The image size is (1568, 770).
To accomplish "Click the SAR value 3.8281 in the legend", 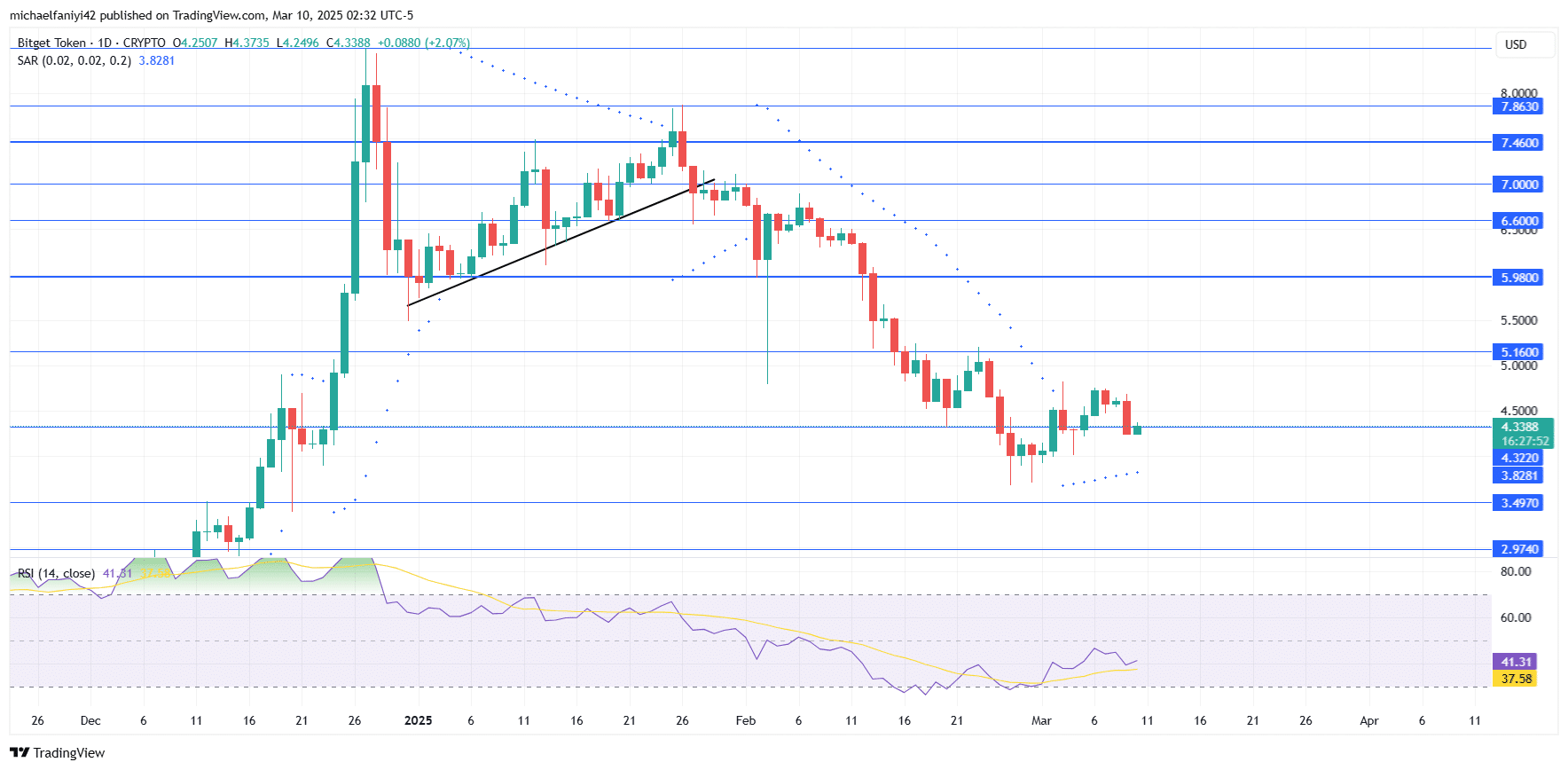I will [157, 60].
